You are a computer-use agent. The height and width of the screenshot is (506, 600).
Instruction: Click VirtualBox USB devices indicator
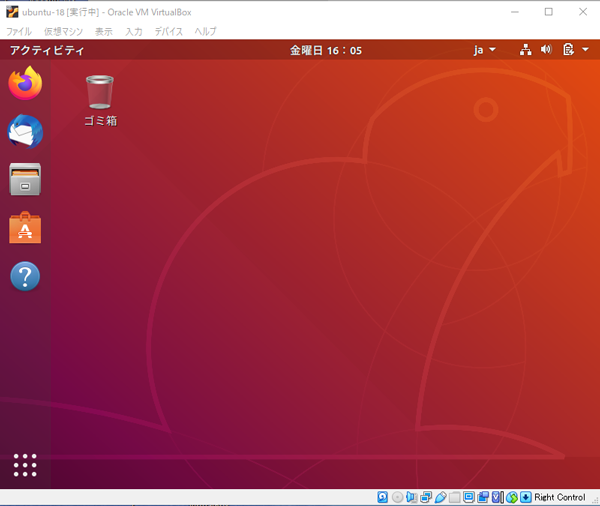point(440,497)
